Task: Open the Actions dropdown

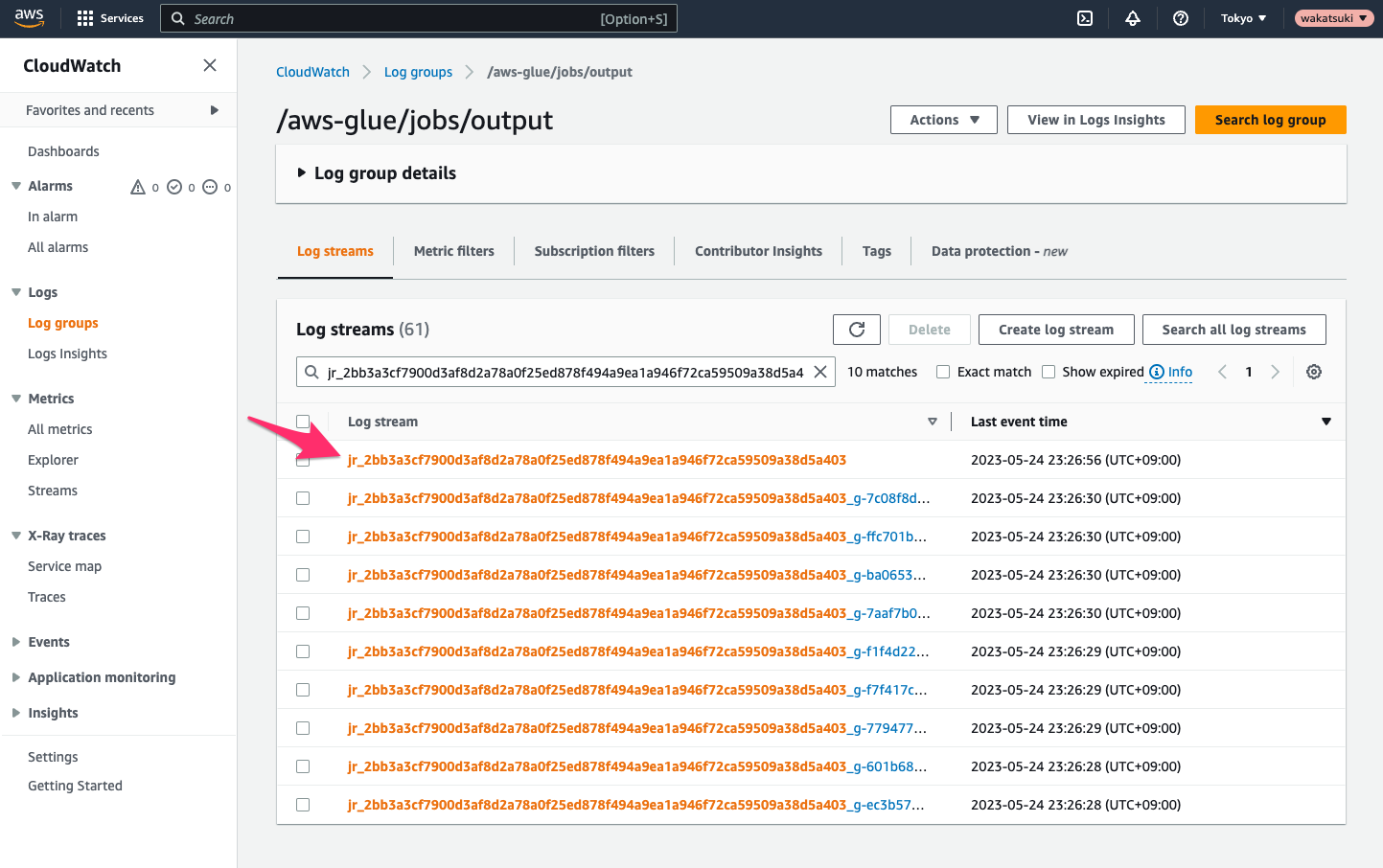Action: pos(943,120)
